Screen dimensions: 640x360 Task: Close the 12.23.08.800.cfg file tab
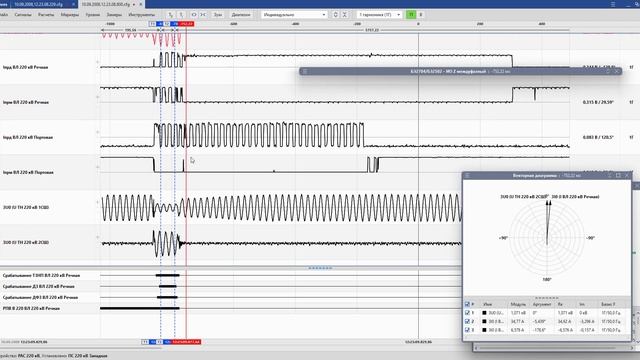point(141,4)
